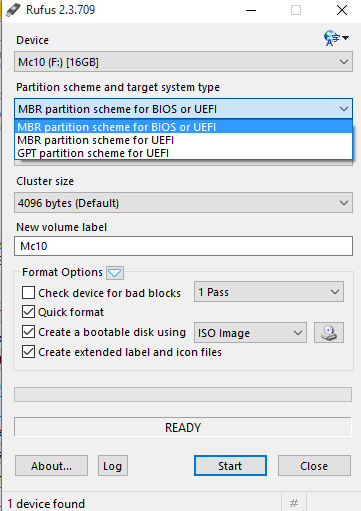The height and width of the screenshot is (511, 361).
Task: Open the Log window
Action: click(x=113, y=466)
